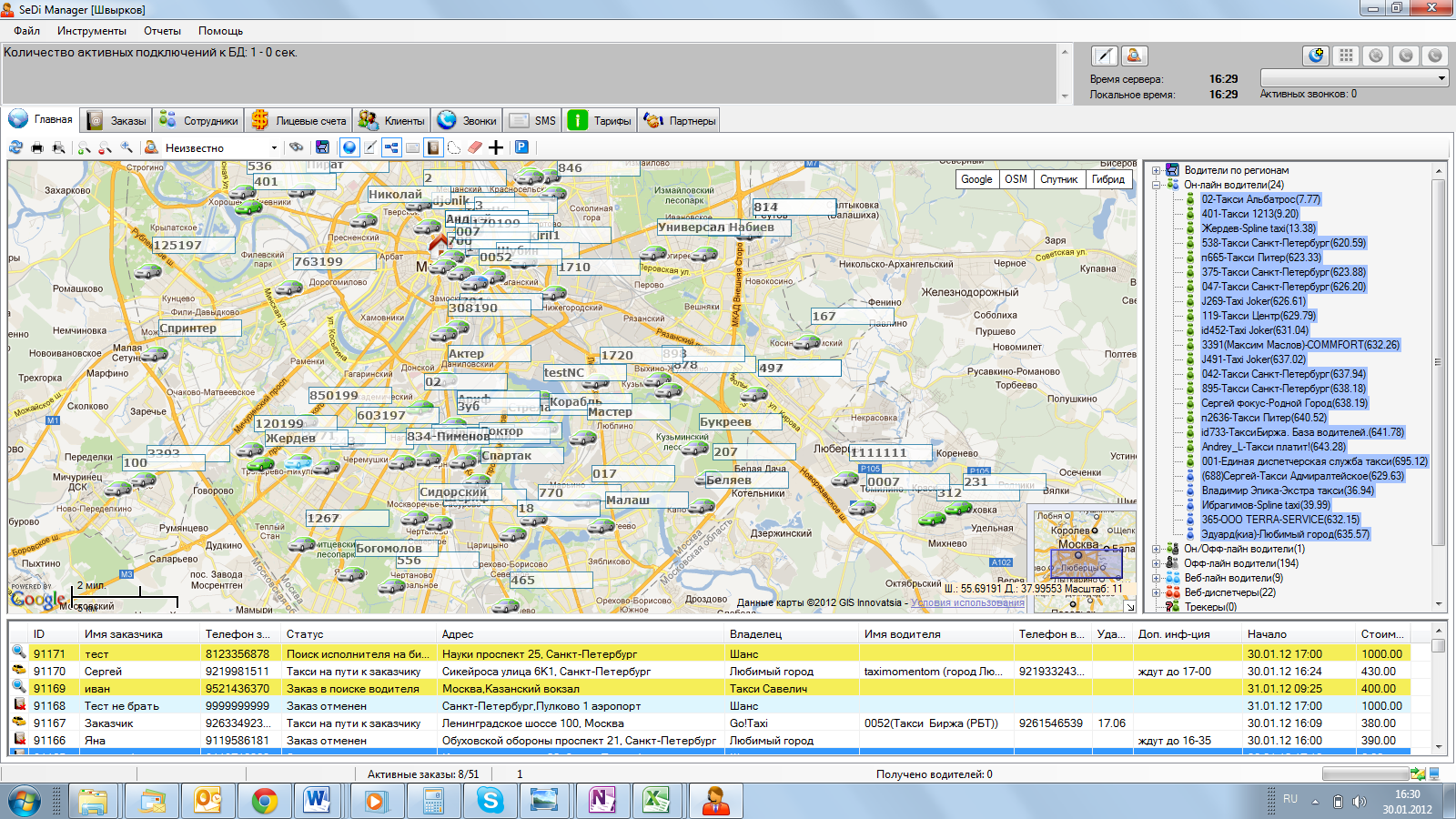Click the print icon in the map toolbar
Screen dimensions: 1456x819
pyautogui.click(x=37, y=147)
